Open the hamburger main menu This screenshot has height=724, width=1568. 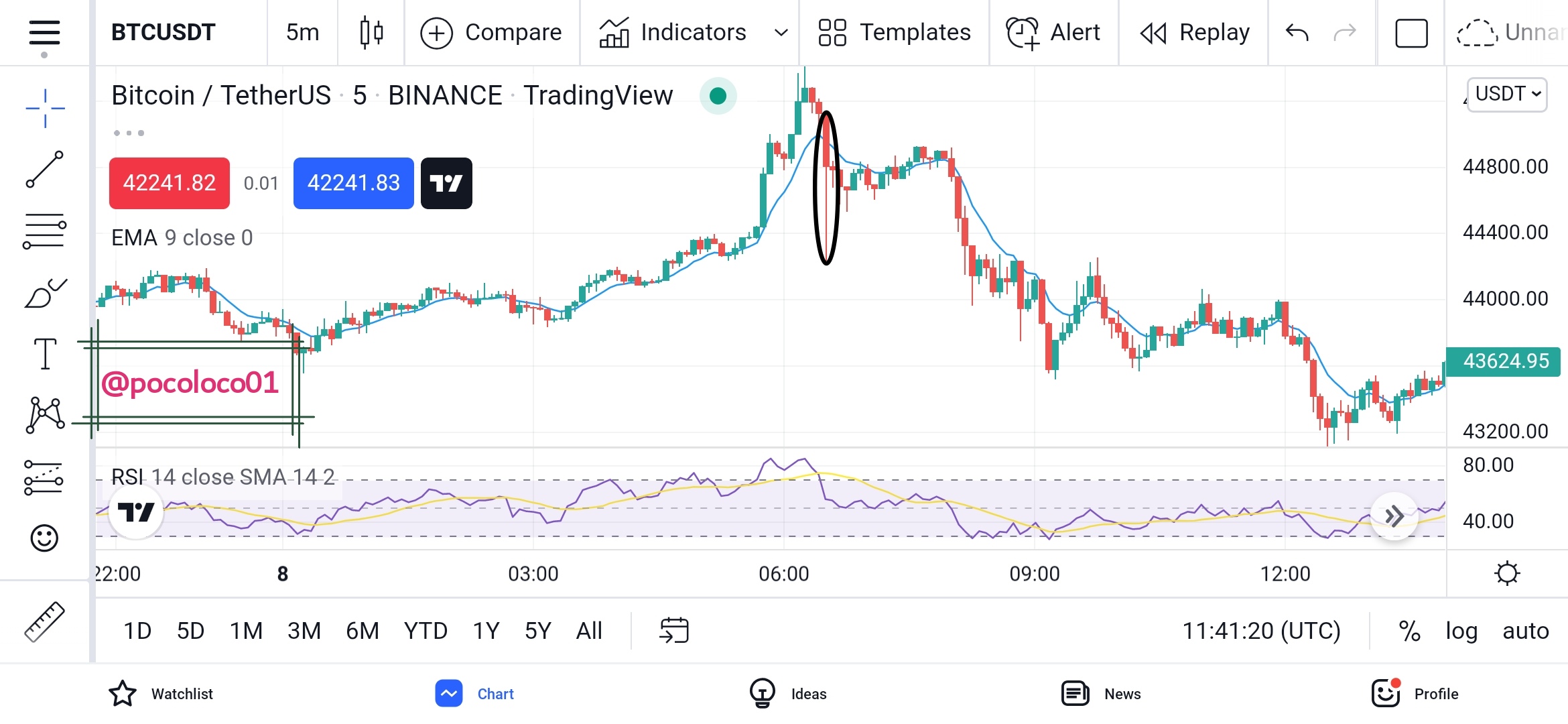click(44, 33)
